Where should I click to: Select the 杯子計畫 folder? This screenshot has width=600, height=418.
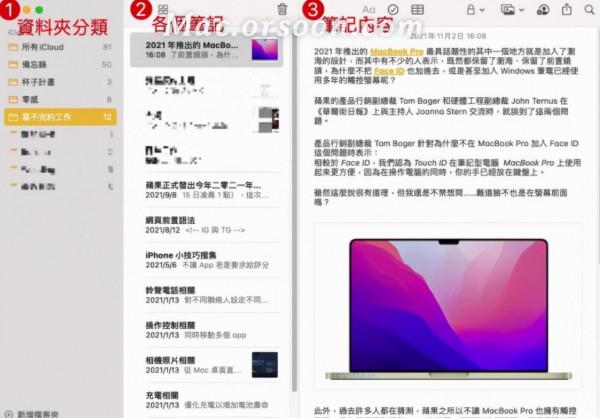(60, 82)
